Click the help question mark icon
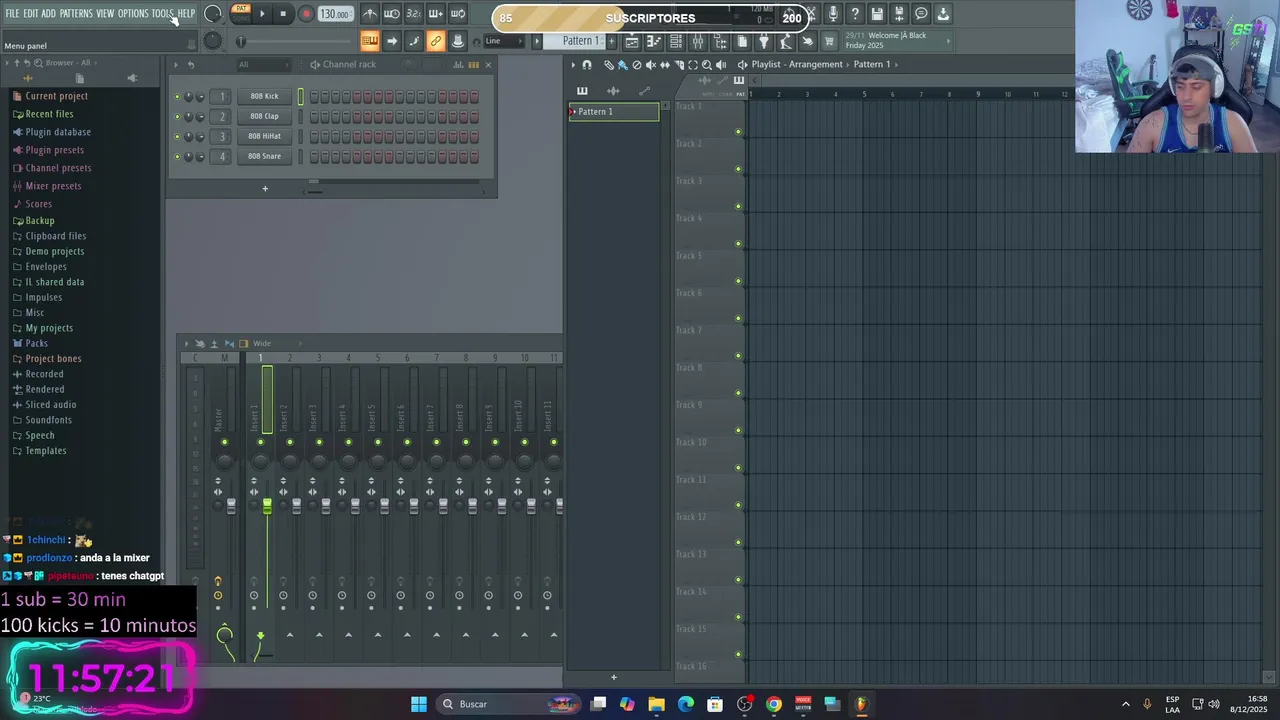Image resolution: width=1280 pixels, height=720 pixels. [x=855, y=14]
